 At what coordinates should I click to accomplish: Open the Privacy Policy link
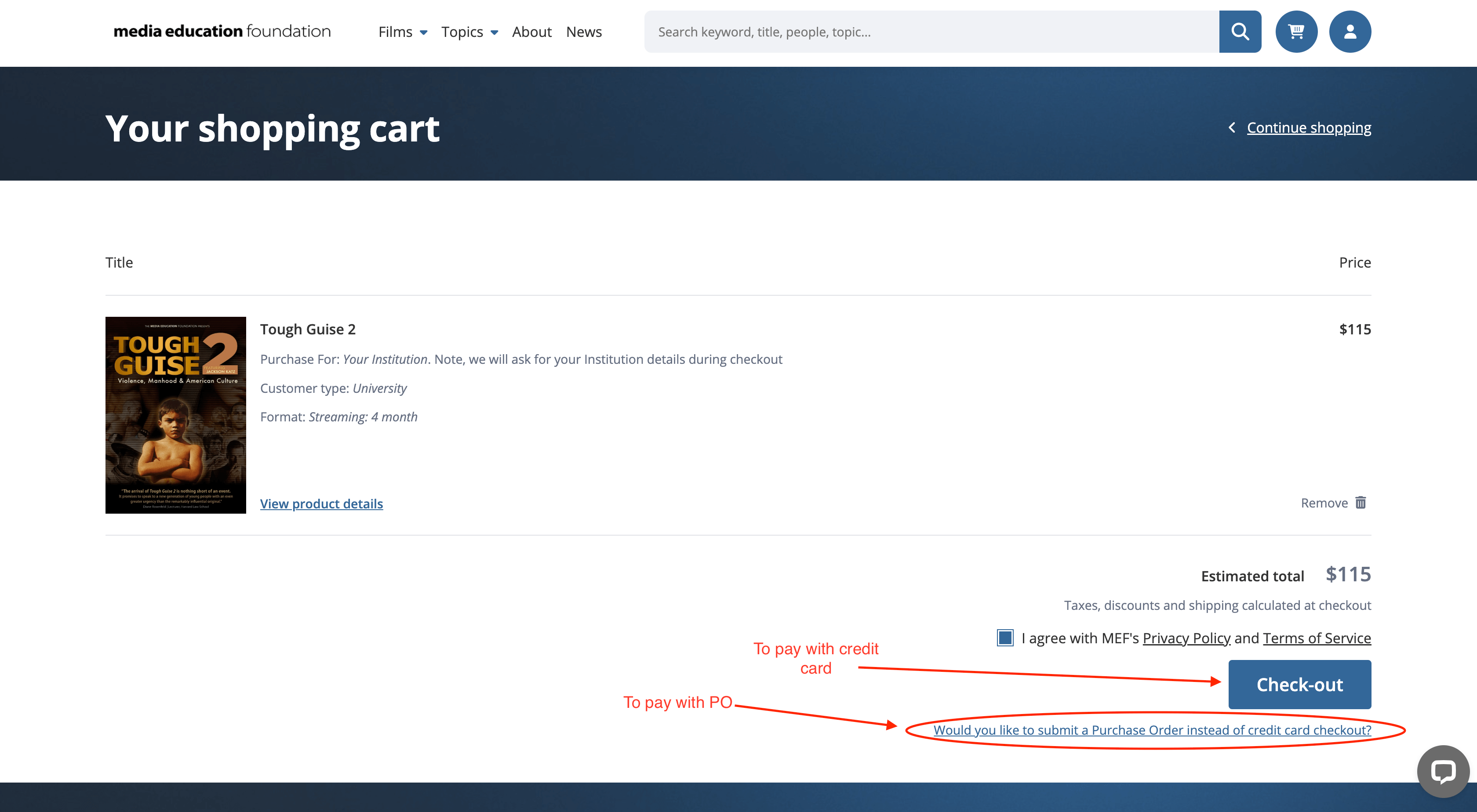(1187, 638)
